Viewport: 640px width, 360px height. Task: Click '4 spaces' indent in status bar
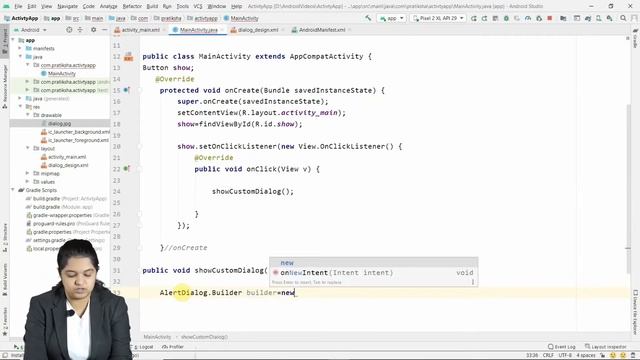click(586, 355)
